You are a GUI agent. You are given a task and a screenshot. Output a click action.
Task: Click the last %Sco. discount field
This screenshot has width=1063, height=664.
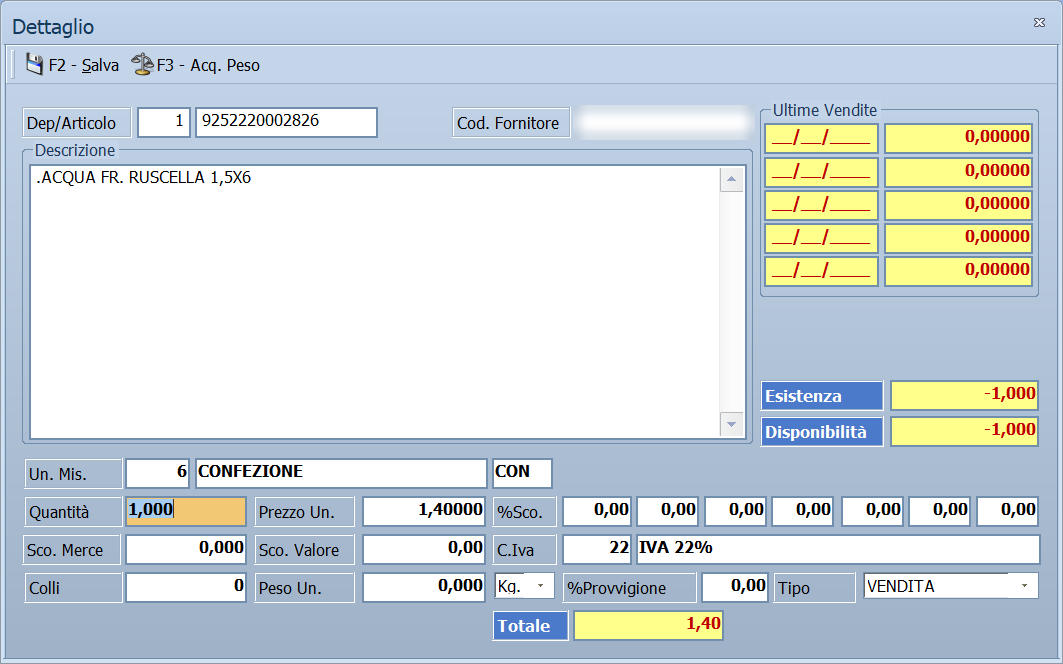pyautogui.click(x=1008, y=511)
